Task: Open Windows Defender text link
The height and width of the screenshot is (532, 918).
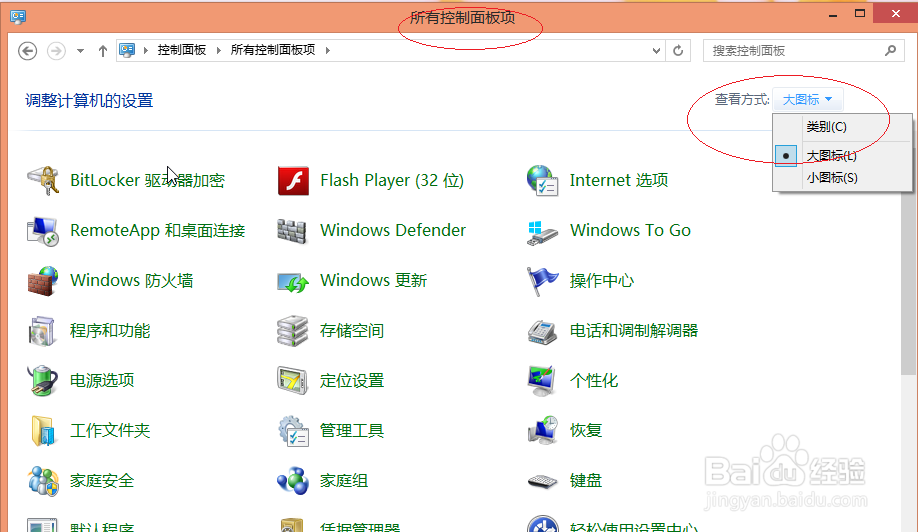Action: pyautogui.click(x=393, y=230)
